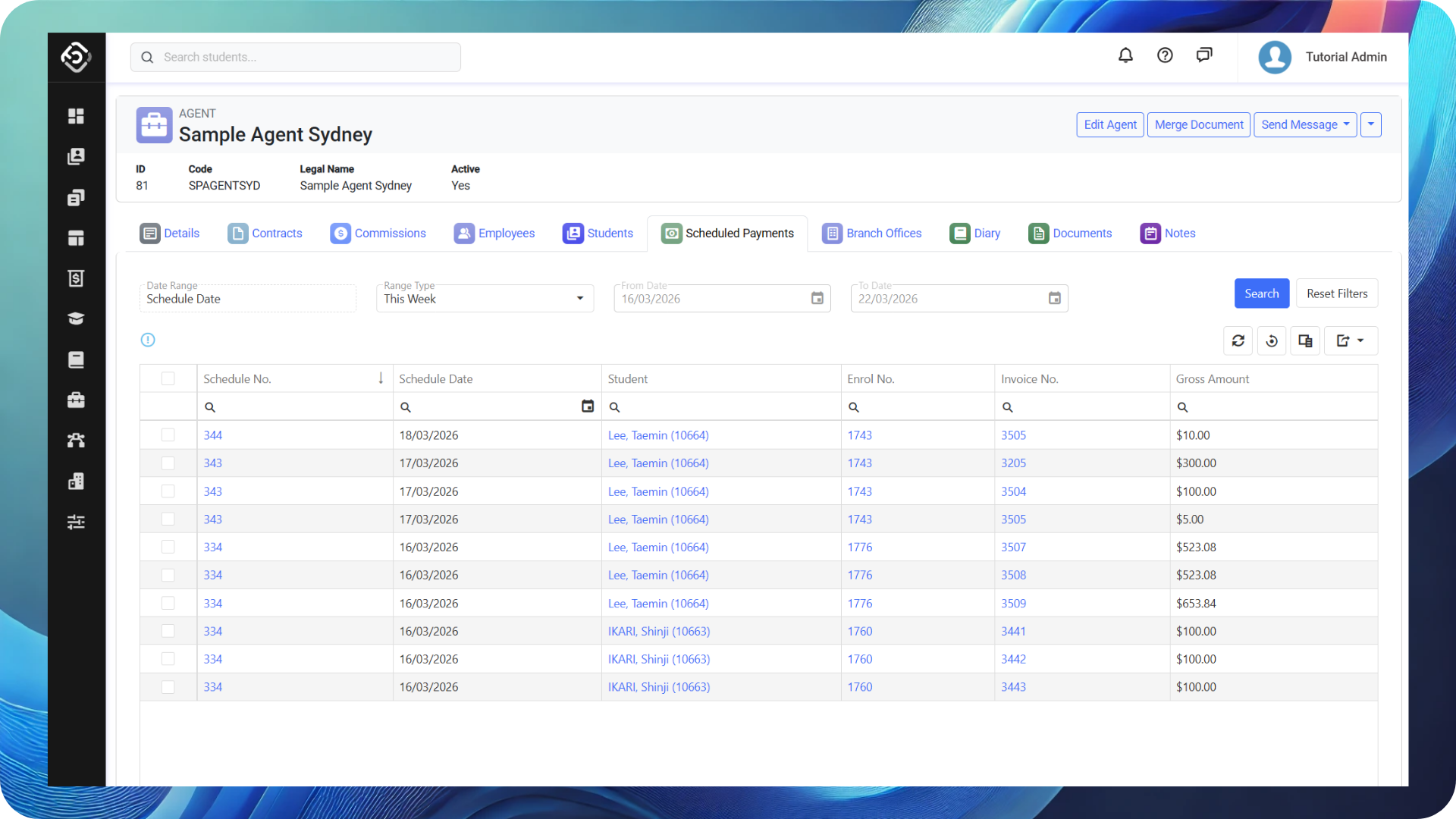Image resolution: width=1456 pixels, height=819 pixels.
Task: Open the dashboard icon in sidebar
Action: [x=76, y=116]
